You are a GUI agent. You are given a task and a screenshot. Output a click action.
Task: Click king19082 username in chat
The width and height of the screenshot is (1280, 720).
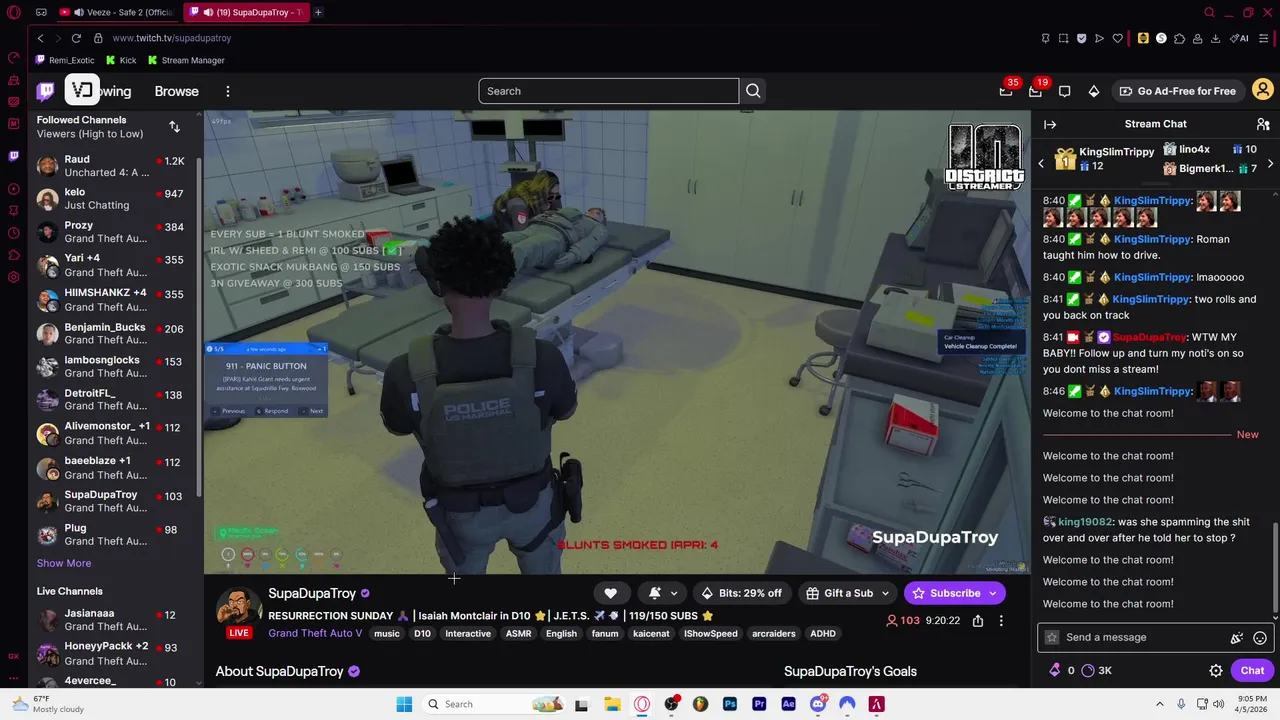(x=1085, y=522)
